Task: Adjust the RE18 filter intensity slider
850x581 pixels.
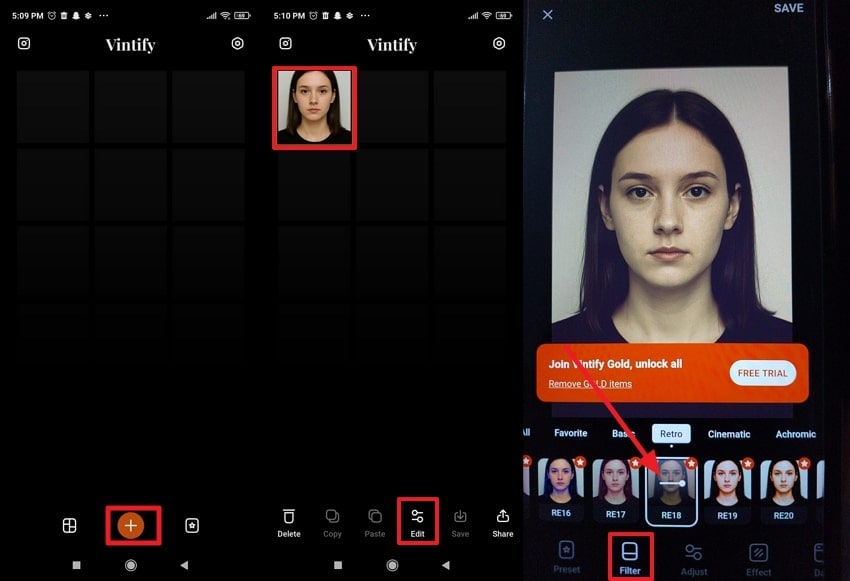Action: 672,483
